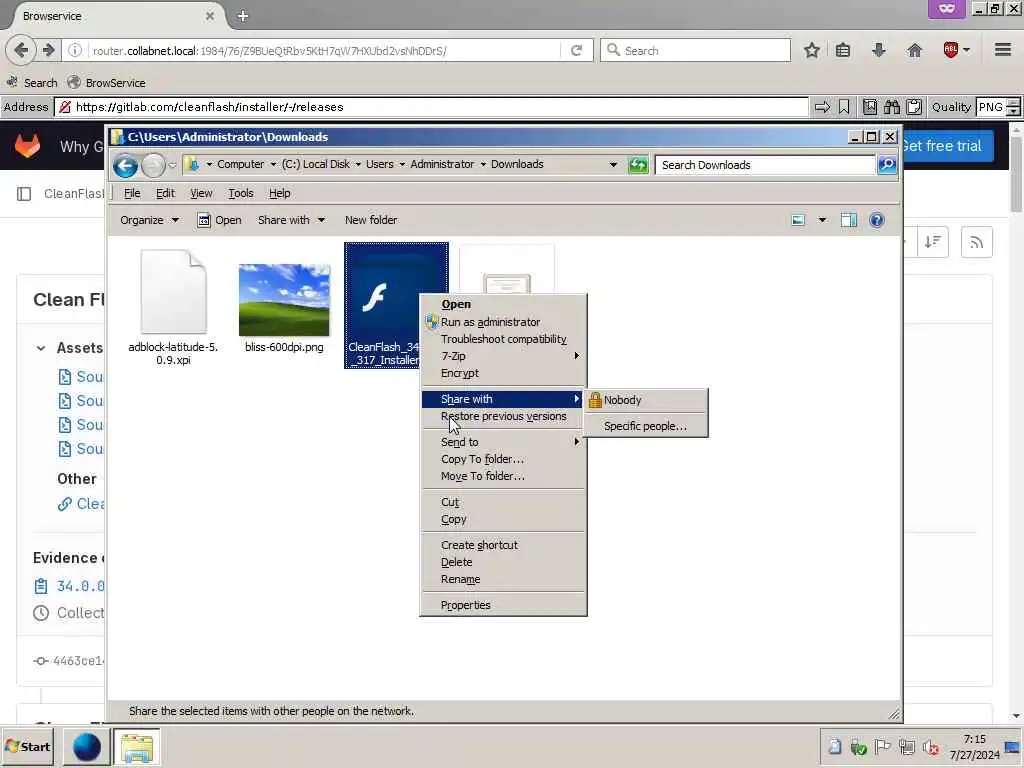Open Explorer help question mark icon

(x=877, y=220)
